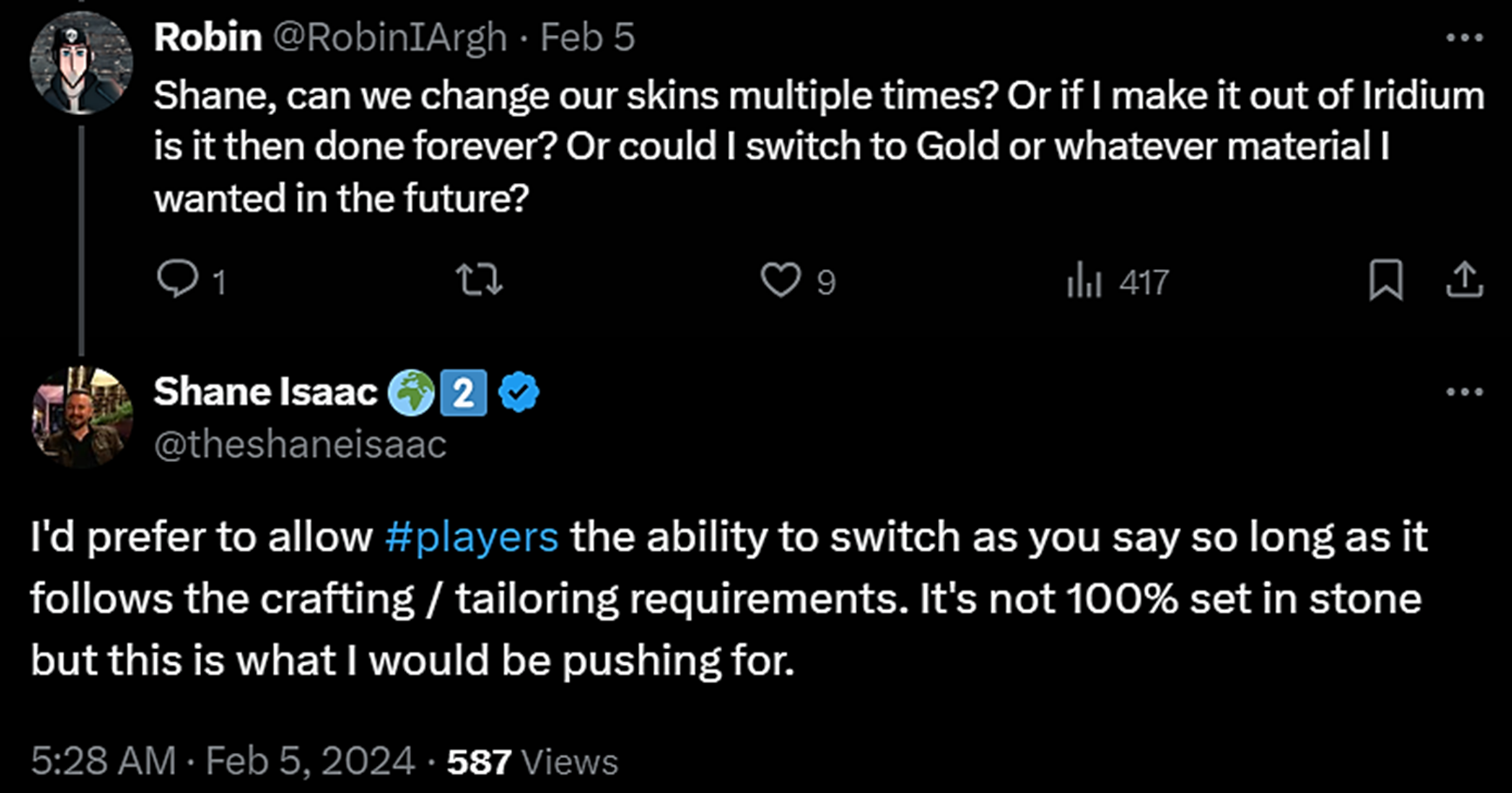
Task: Click the globe emoji beside Shane Isaac
Action: pyautogui.click(x=410, y=392)
